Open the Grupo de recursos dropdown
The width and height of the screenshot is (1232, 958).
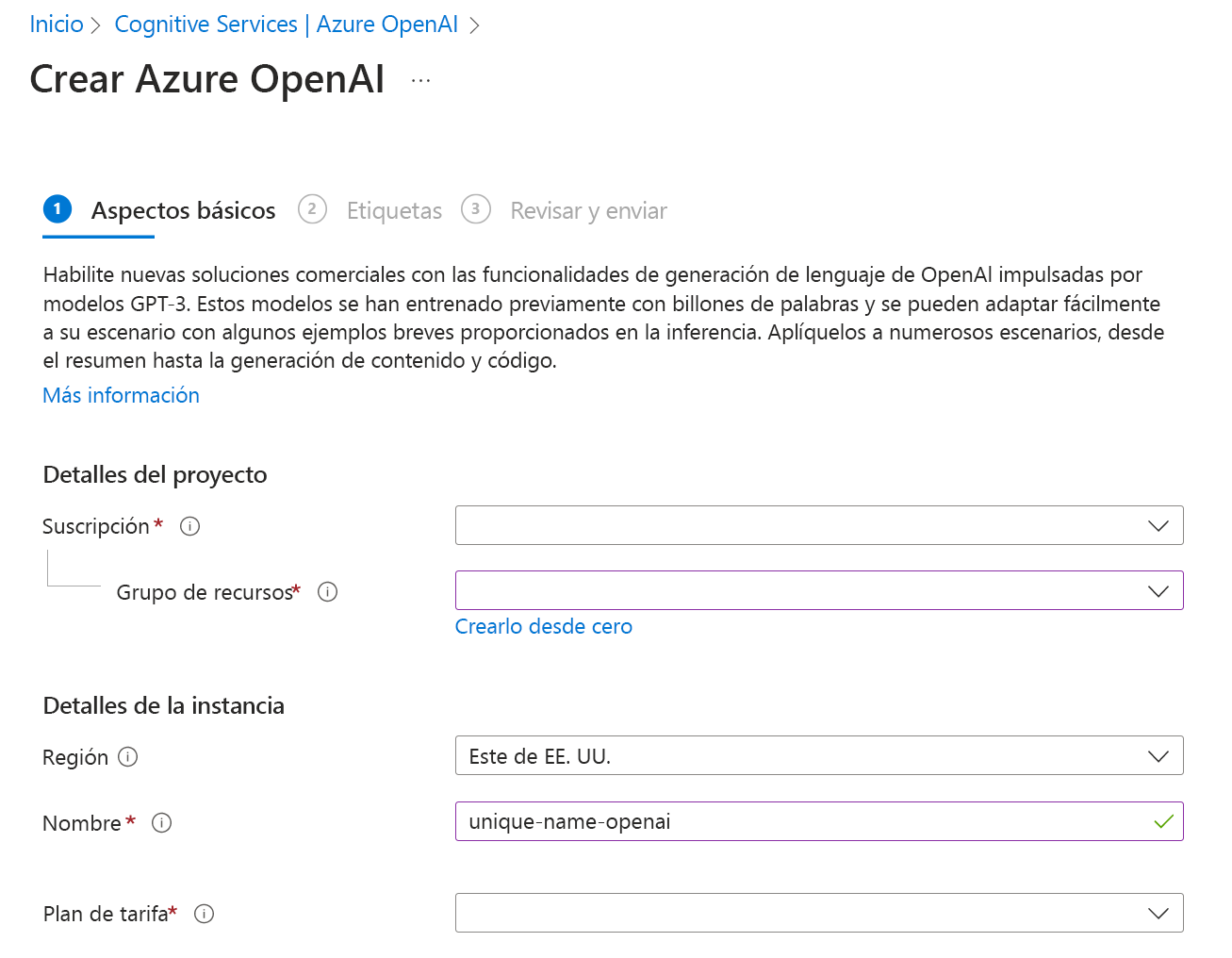click(819, 590)
